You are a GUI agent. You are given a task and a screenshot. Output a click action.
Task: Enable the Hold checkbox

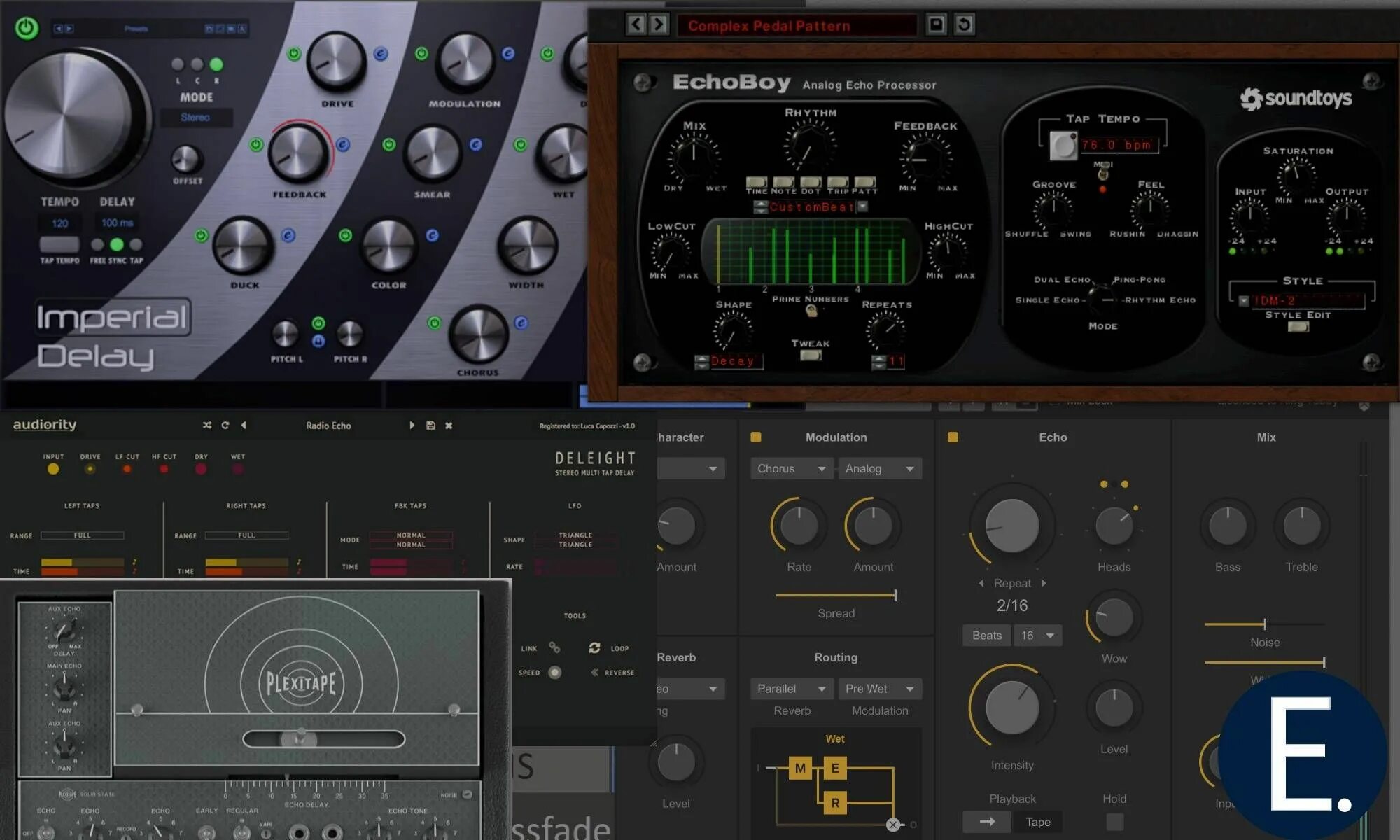click(1114, 821)
